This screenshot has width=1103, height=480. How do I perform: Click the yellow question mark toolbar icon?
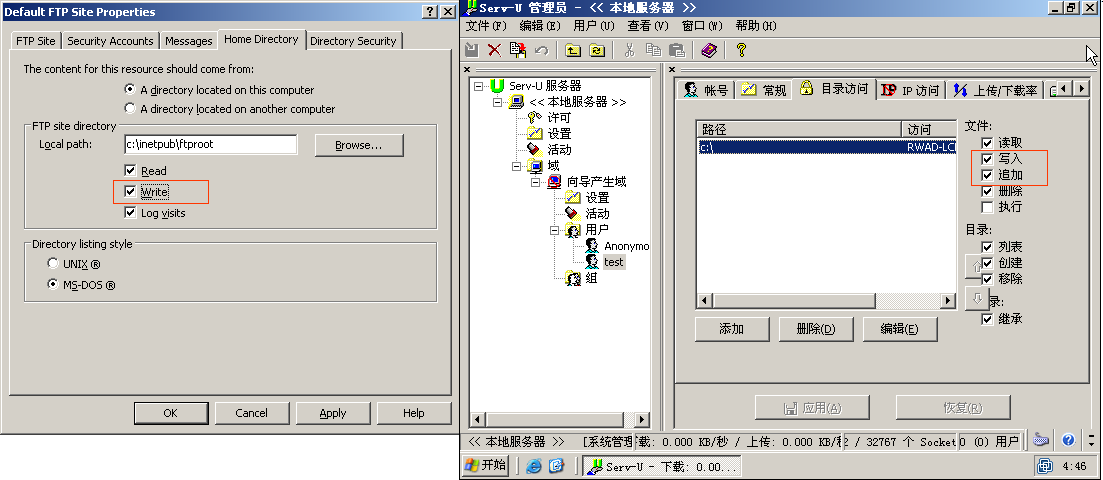(741, 50)
